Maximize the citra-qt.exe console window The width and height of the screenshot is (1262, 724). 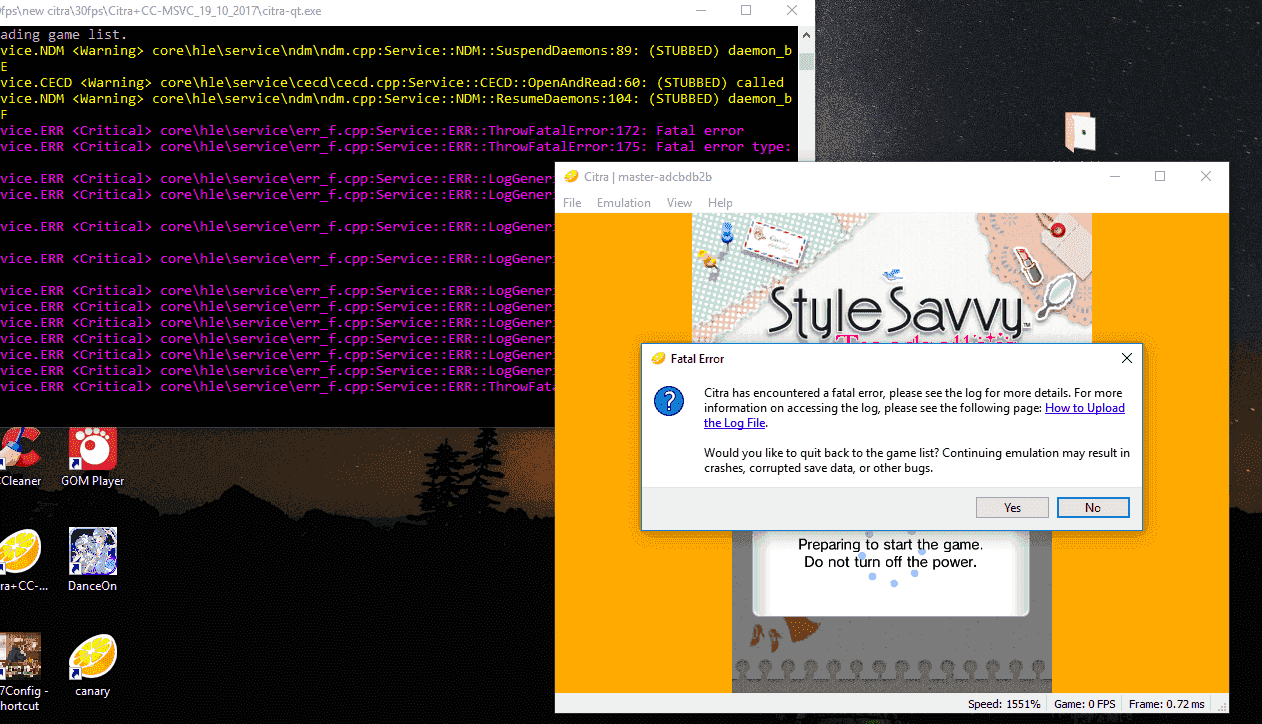(x=746, y=10)
